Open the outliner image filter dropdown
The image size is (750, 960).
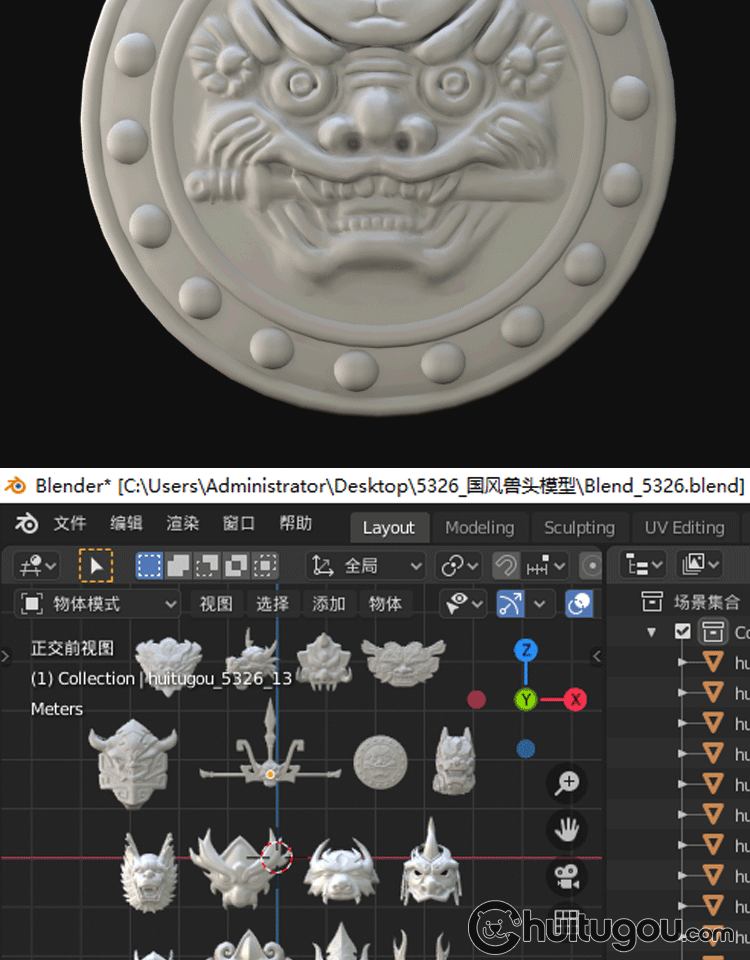tap(699, 564)
